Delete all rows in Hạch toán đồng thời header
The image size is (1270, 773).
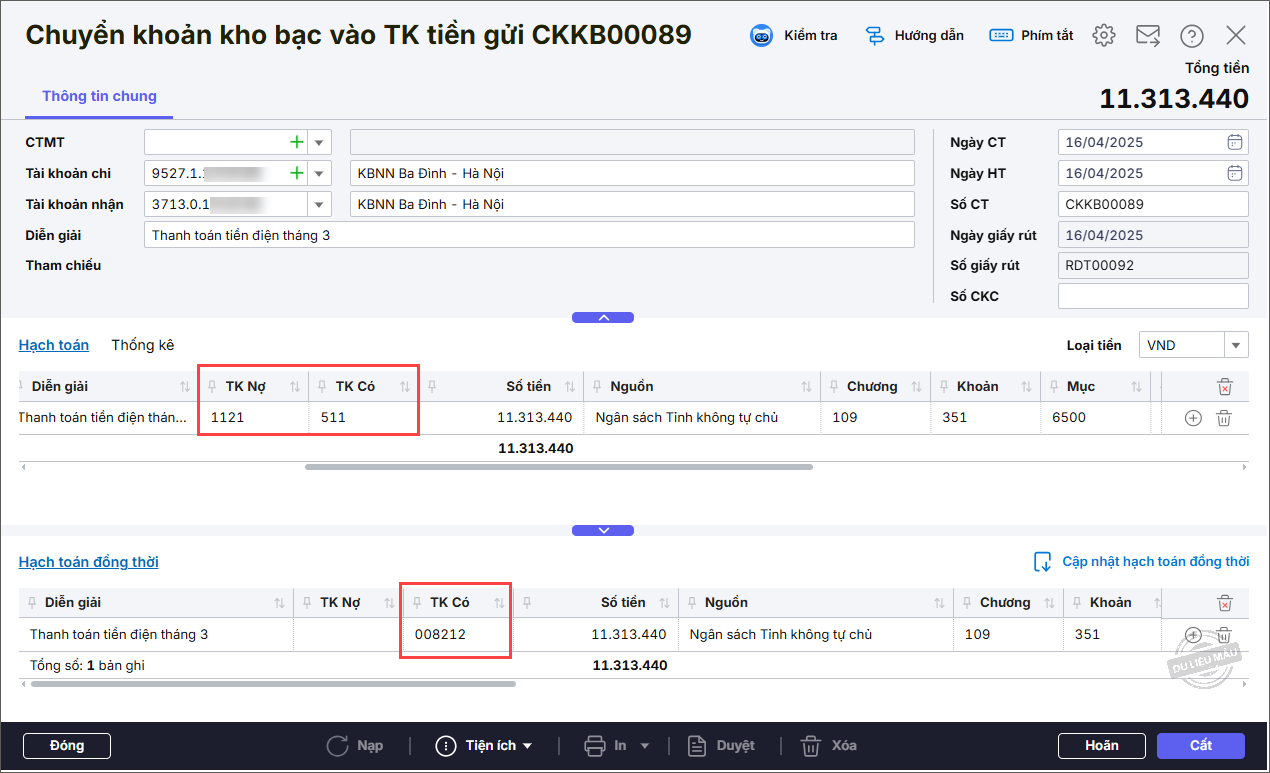(x=1225, y=602)
